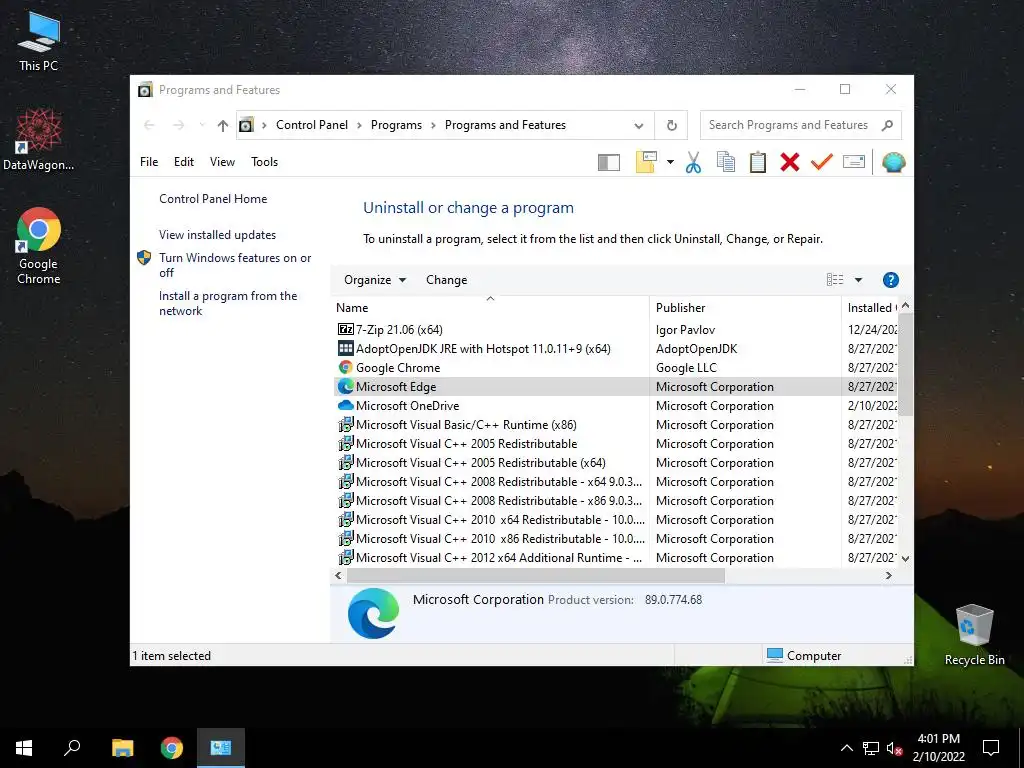Click the vertical scrollbar down arrow
The height and width of the screenshot is (768, 1024).
tap(905, 558)
